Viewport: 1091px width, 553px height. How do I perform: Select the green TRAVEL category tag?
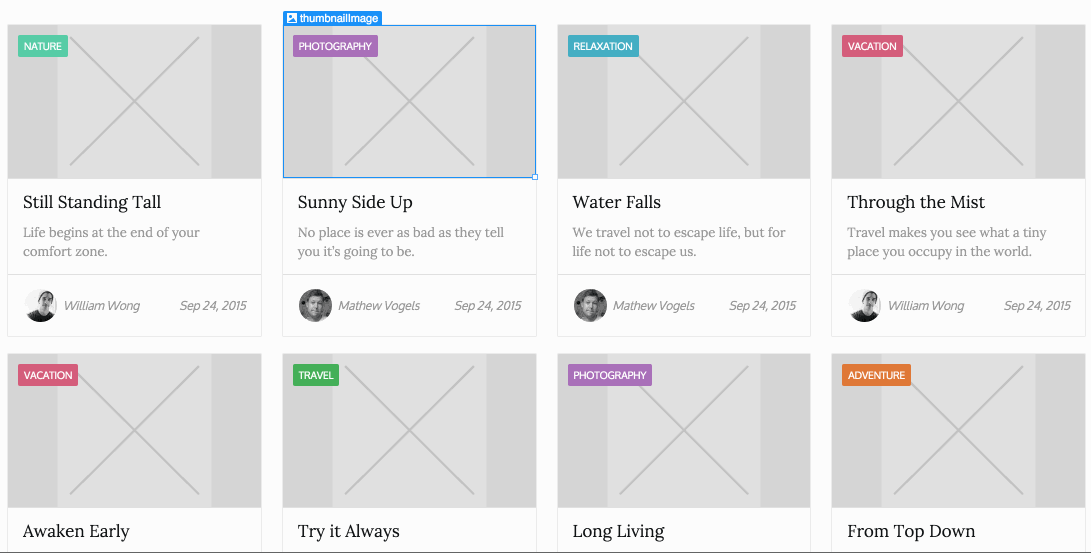point(316,375)
